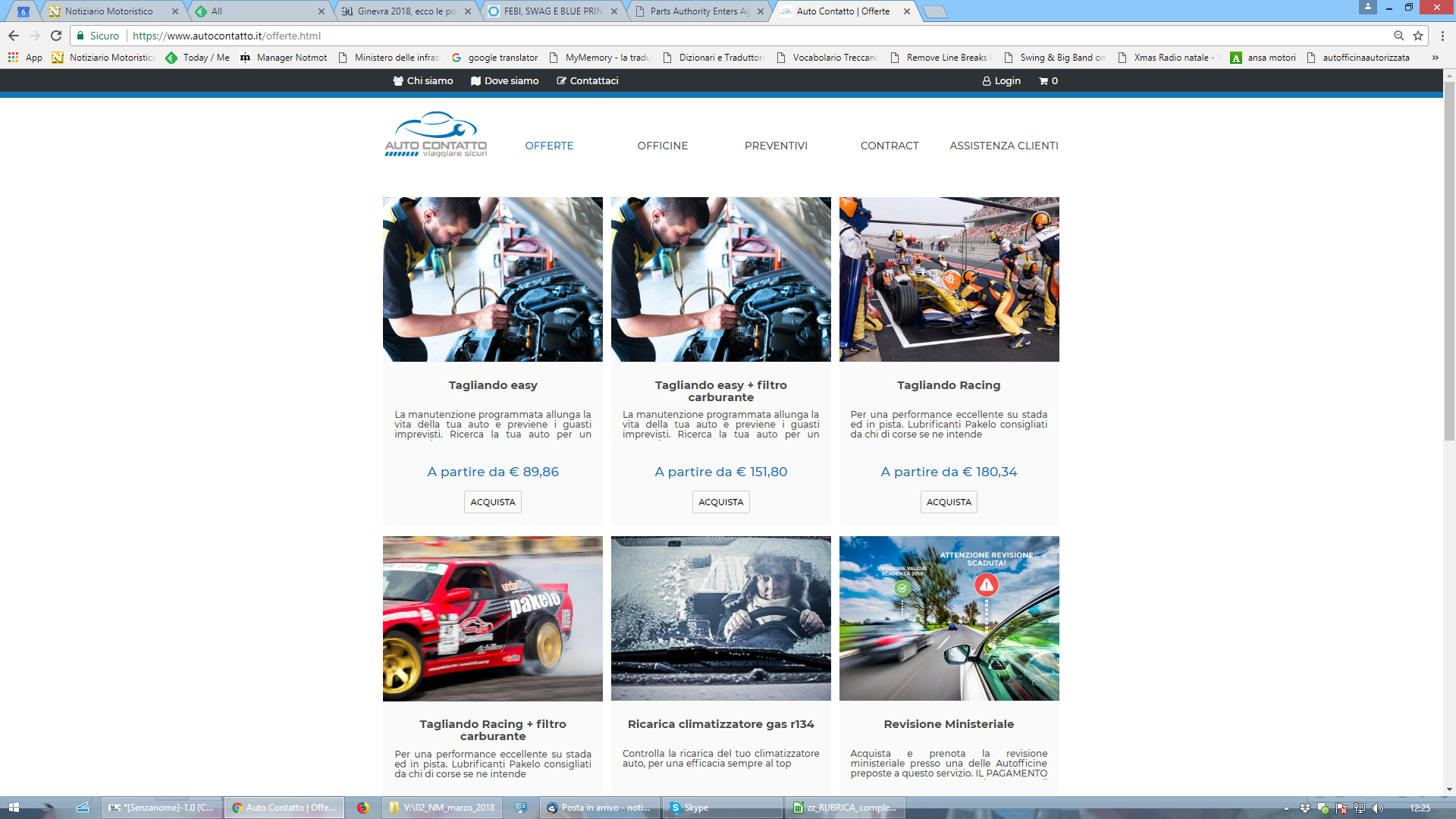Open Windows Start button
1456x819 pixels.
pos(14,808)
